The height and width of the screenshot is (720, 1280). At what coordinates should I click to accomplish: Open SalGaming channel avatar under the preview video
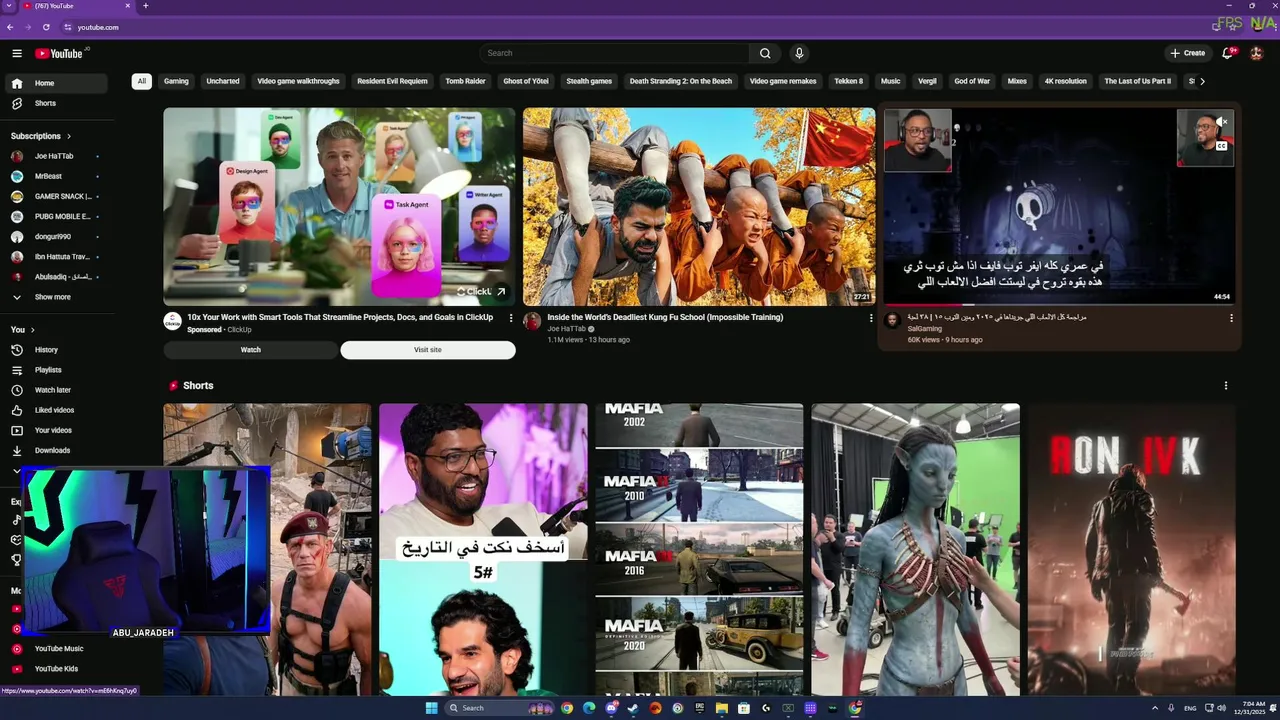click(x=892, y=320)
